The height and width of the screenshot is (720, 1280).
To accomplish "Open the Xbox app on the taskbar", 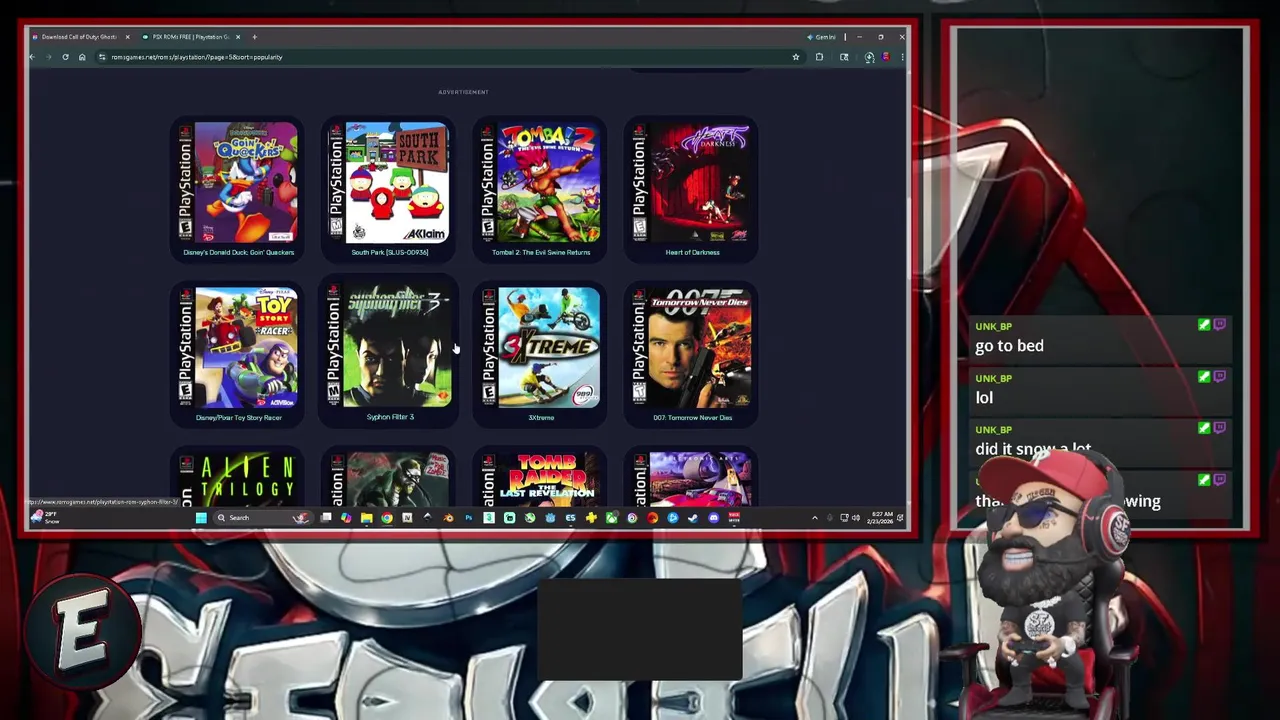I will 612,517.
